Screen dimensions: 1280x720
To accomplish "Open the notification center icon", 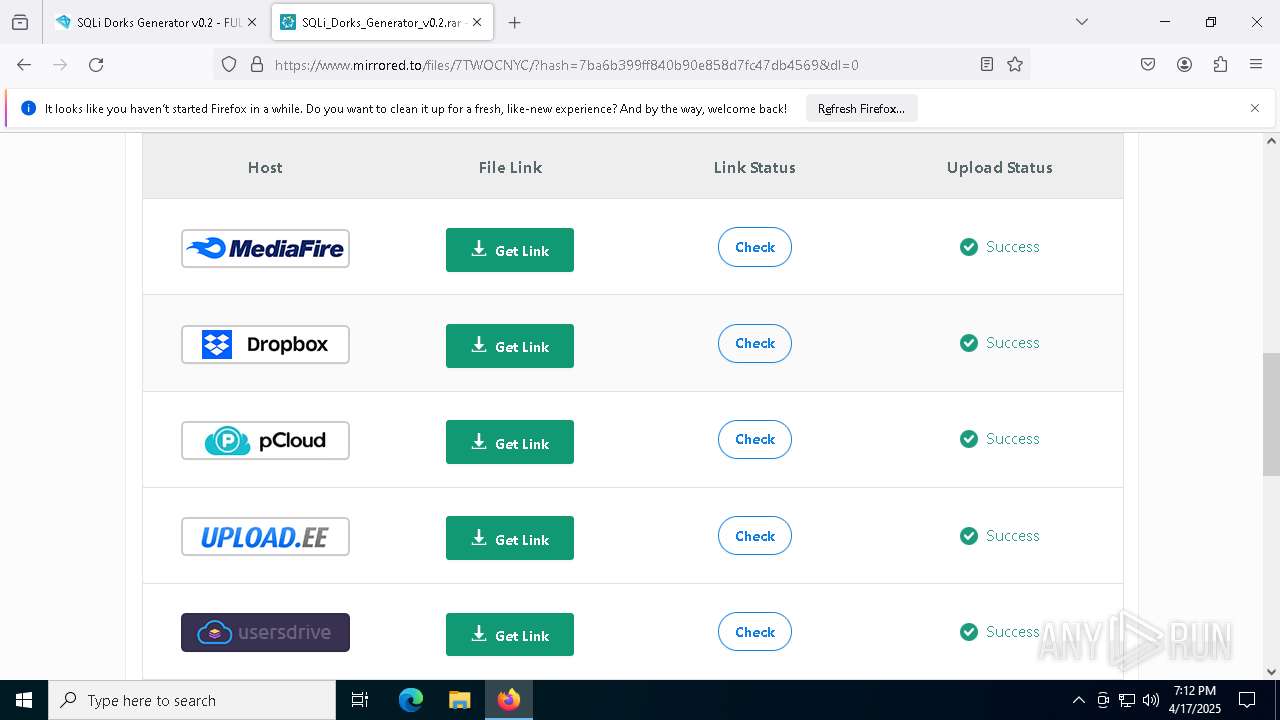I will (1247, 700).
